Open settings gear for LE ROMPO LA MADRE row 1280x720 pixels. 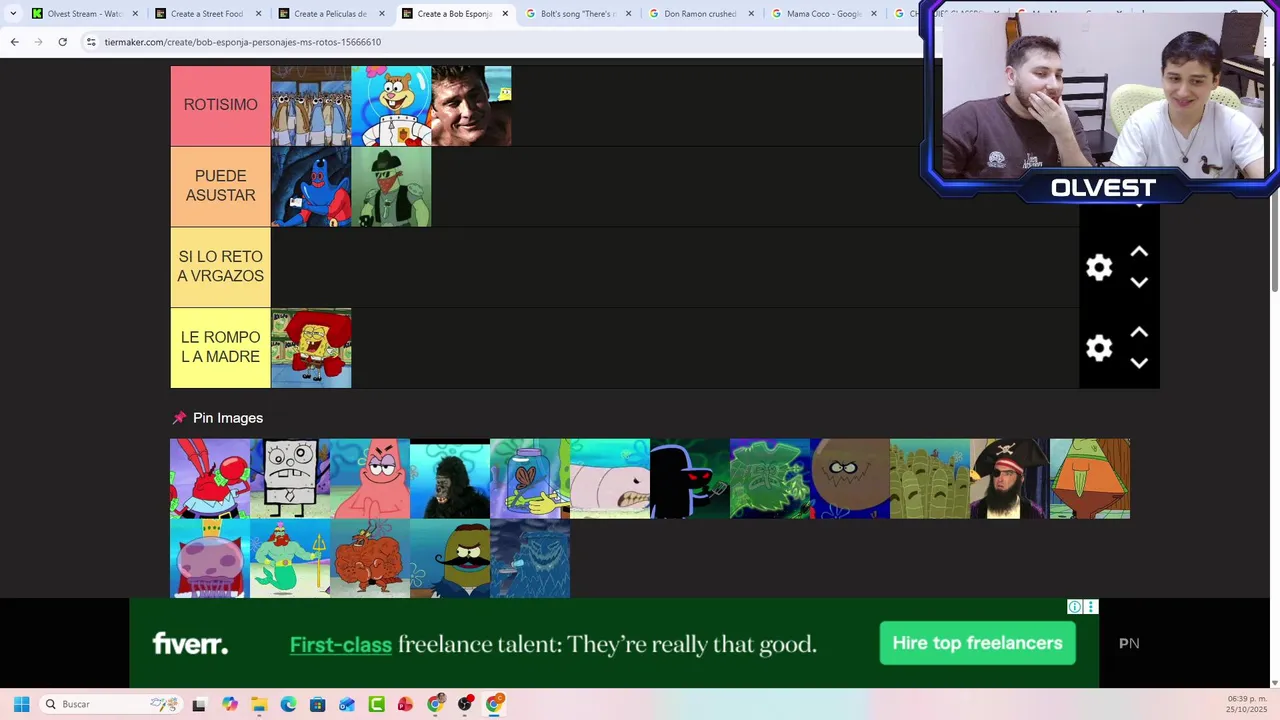1099,348
